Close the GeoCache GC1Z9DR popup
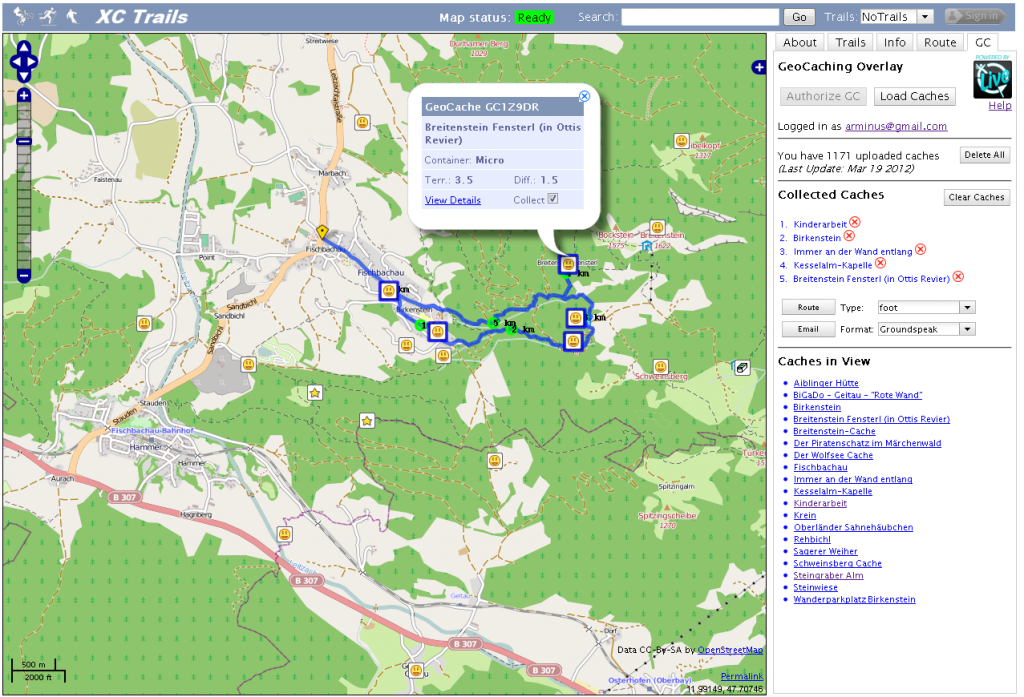Image resolution: width=1024 pixels, height=697 pixels. click(x=584, y=96)
